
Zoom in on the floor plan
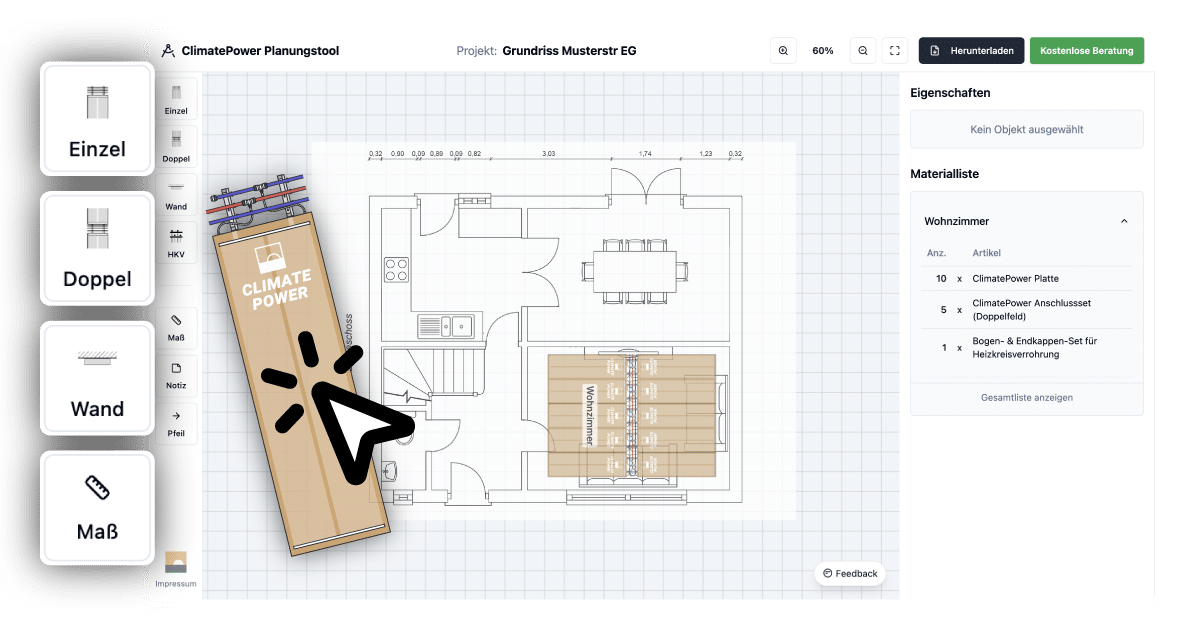pyautogui.click(x=783, y=51)
